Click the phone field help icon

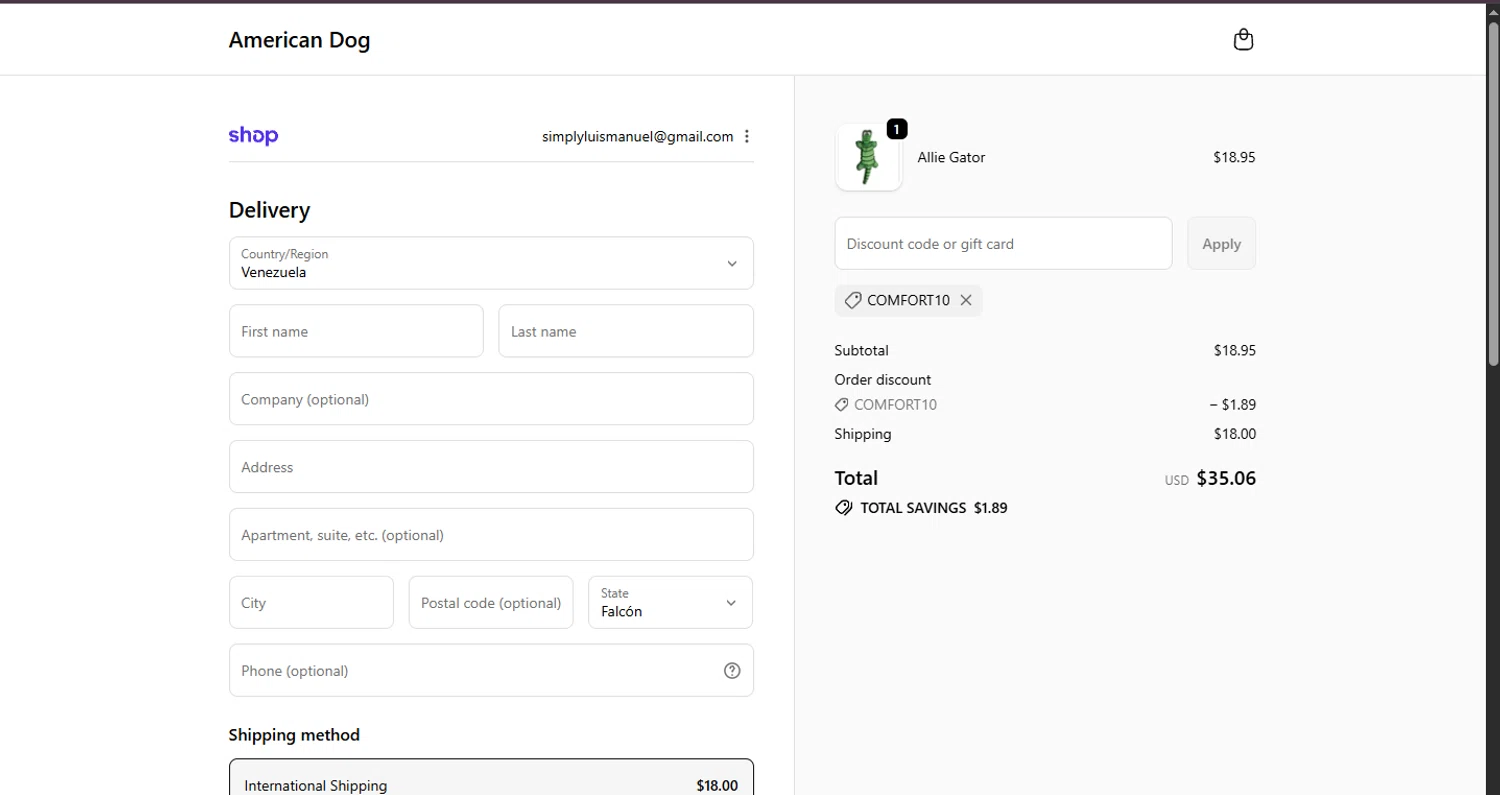(x=732, y=671)
